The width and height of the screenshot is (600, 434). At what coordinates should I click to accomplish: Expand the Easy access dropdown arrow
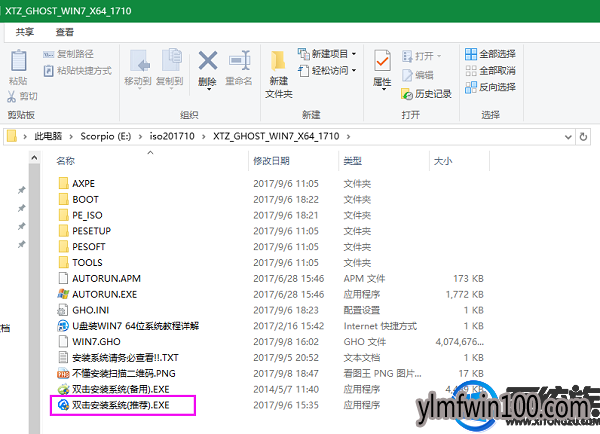click(354, 70)
